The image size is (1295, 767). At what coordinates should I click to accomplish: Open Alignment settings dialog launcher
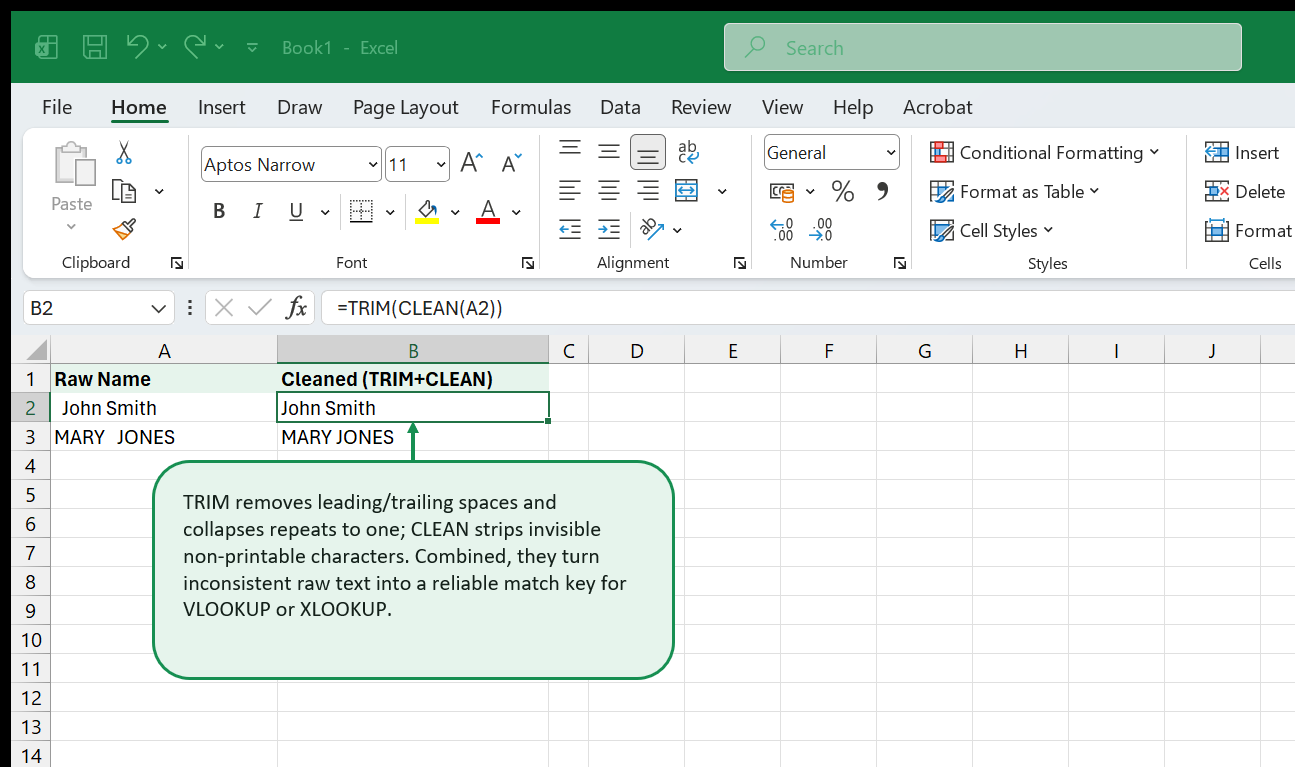click(740, 263)
